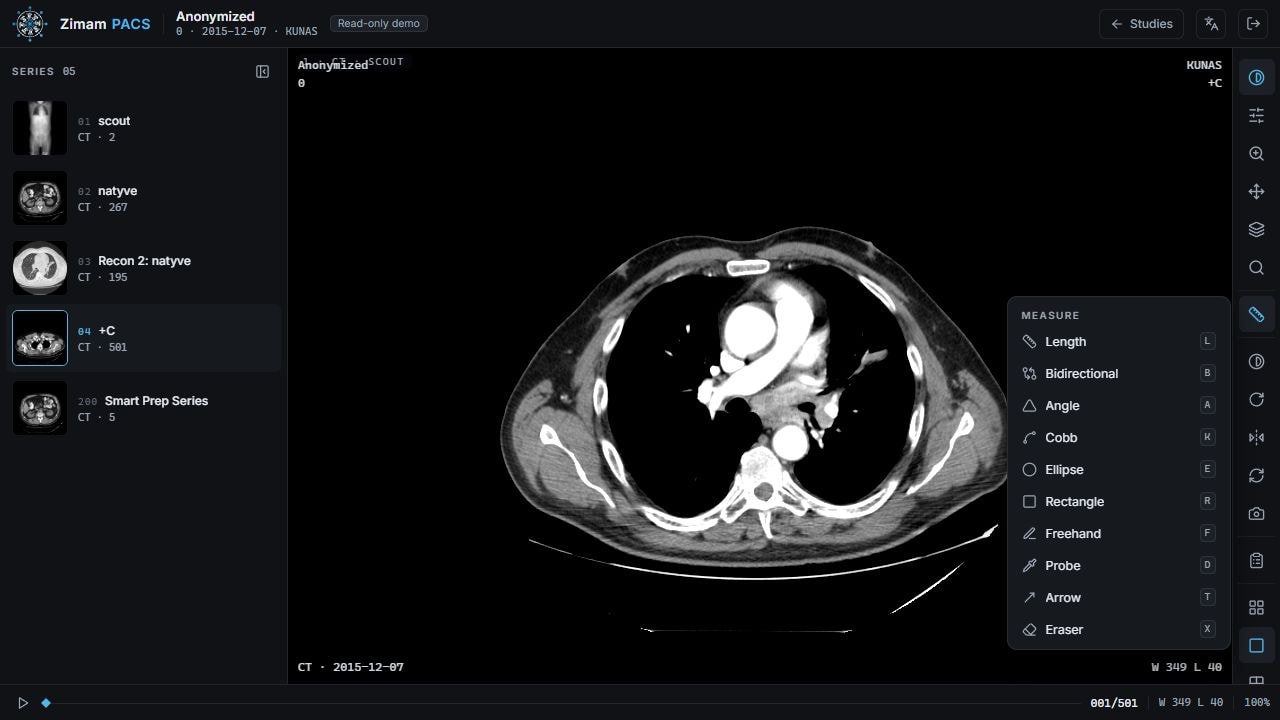Viewport: 1280px width, 720px height.
Task: Choose the Eraser tool
Action: (x=1118, y=630)
